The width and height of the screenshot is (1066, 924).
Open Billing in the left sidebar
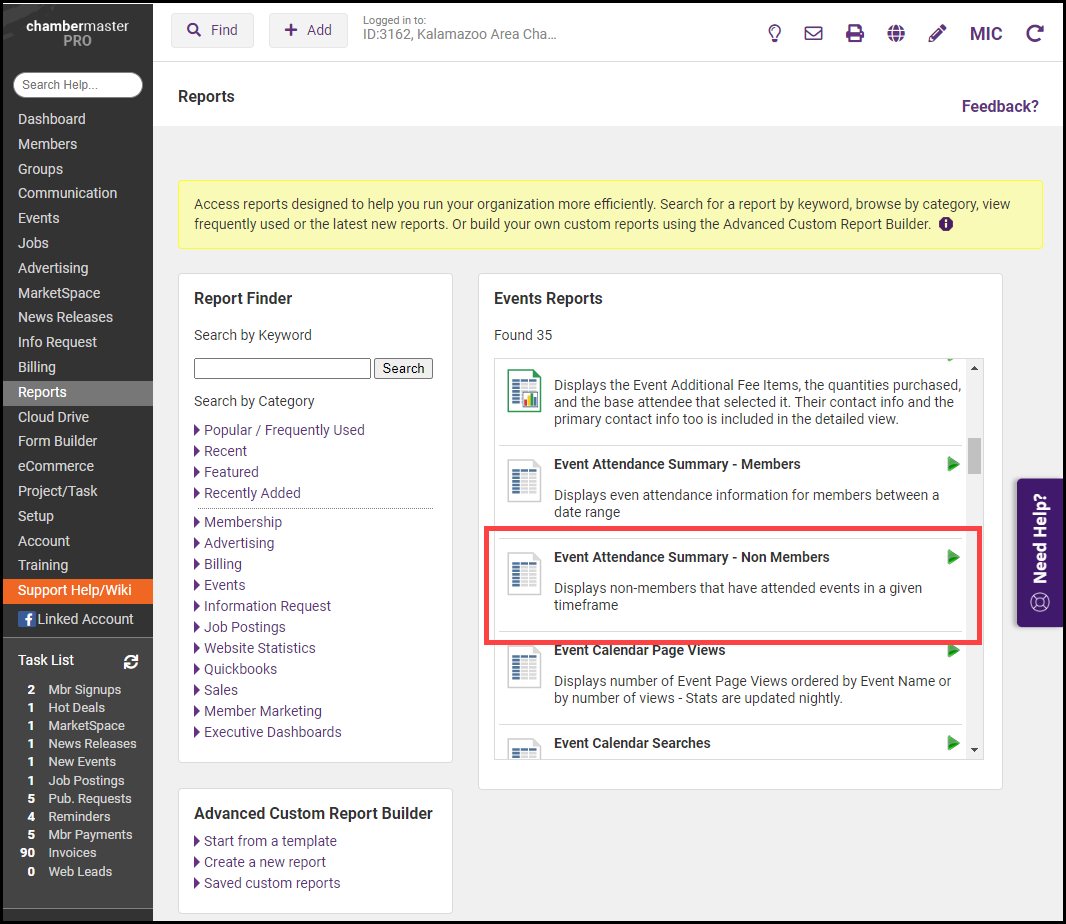click(x=37, y=367)
